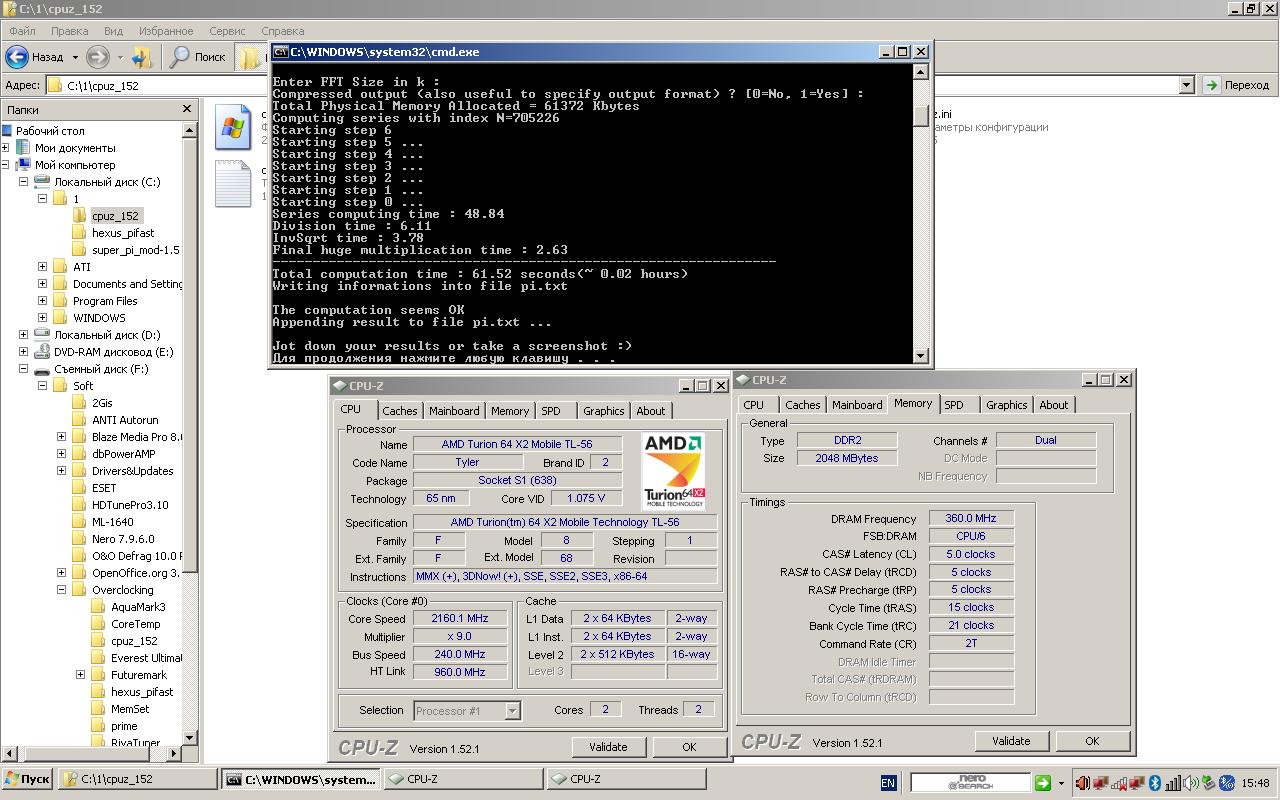Select Локальный диск (C:) drive in tree

(x=107, y=182)
